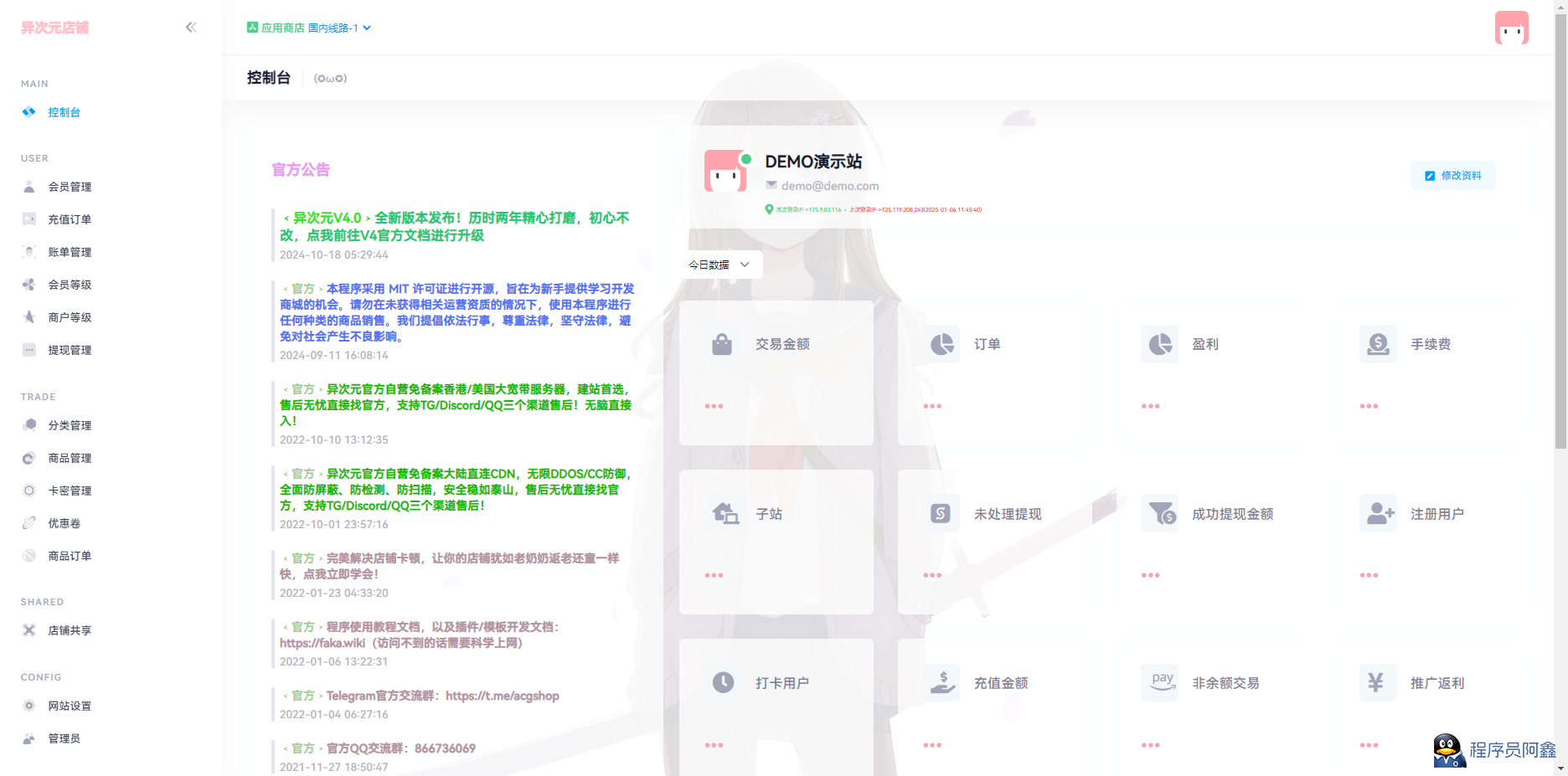The image size is (1568, 776).
Task: Click the 注册用户 add-user icon
Action: (x=1379, y=513)
